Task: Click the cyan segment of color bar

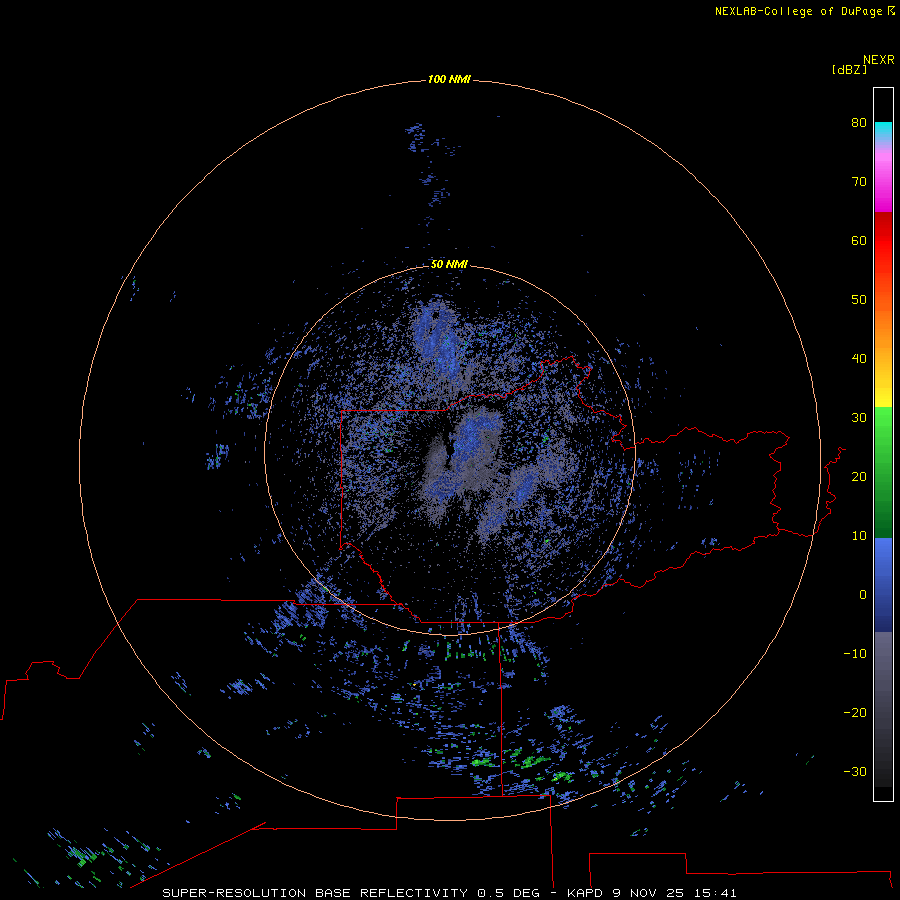Action: click(883, 131)
